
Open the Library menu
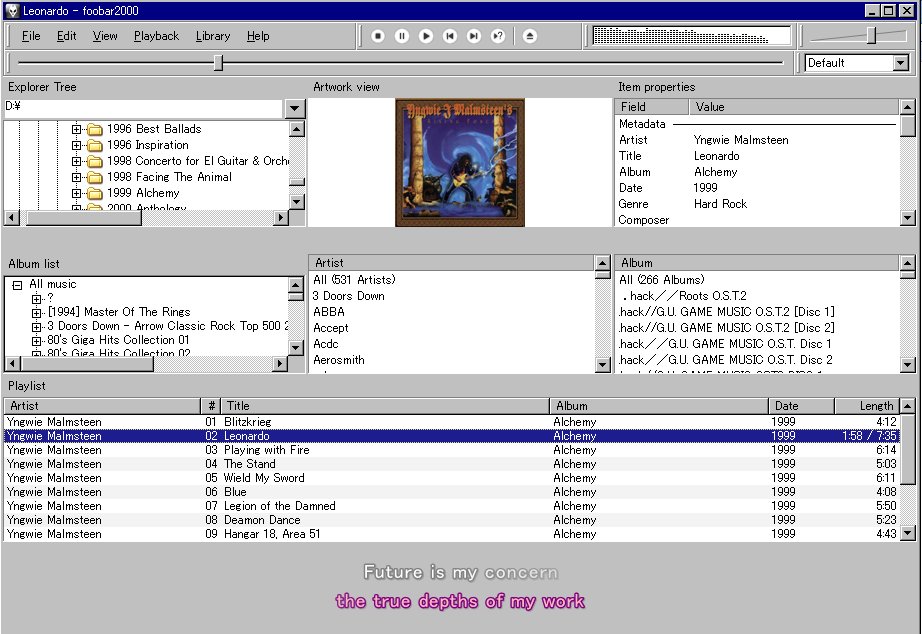tap(213, 36)
